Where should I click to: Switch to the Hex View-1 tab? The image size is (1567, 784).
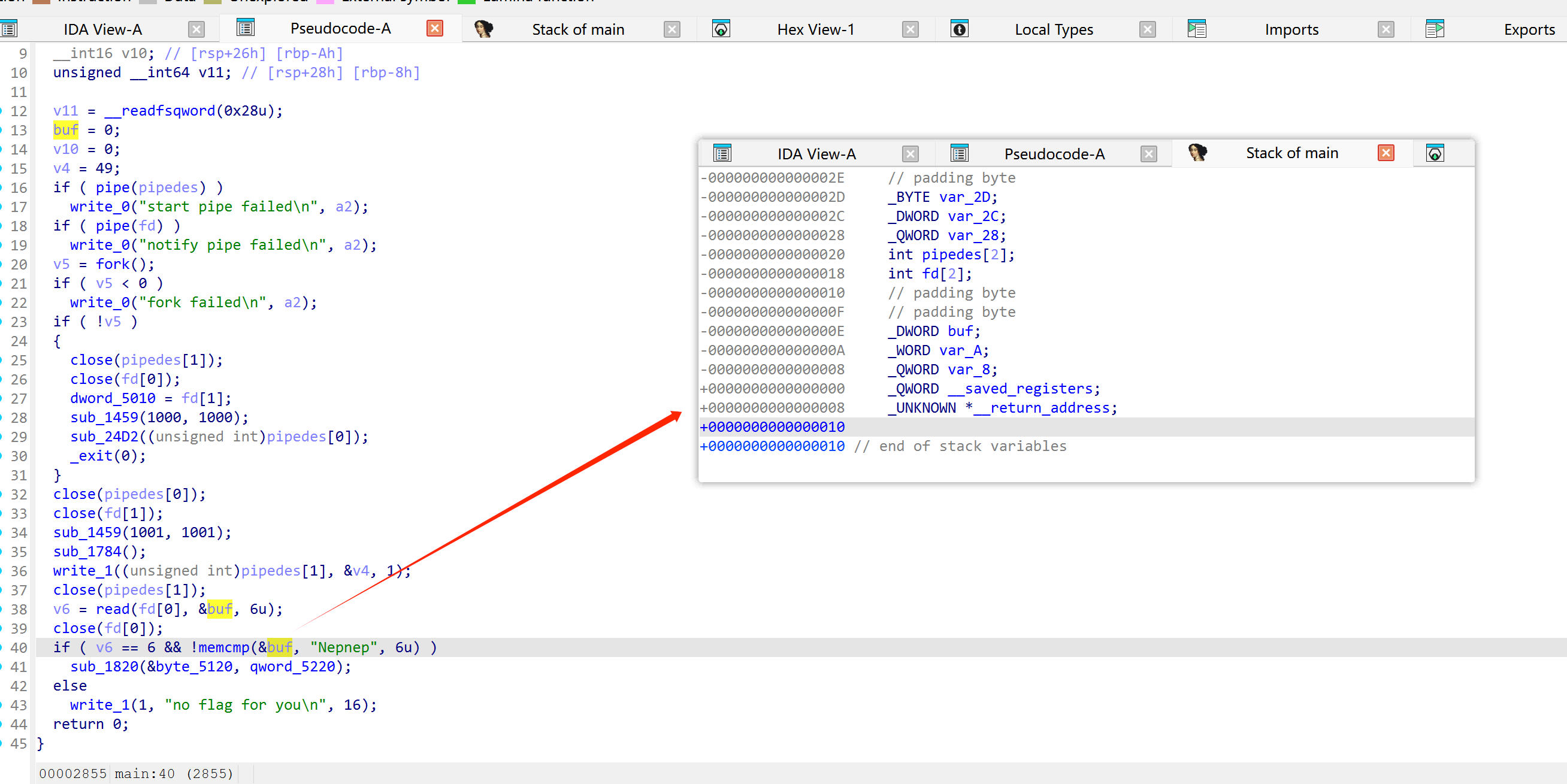coord(816,29)
